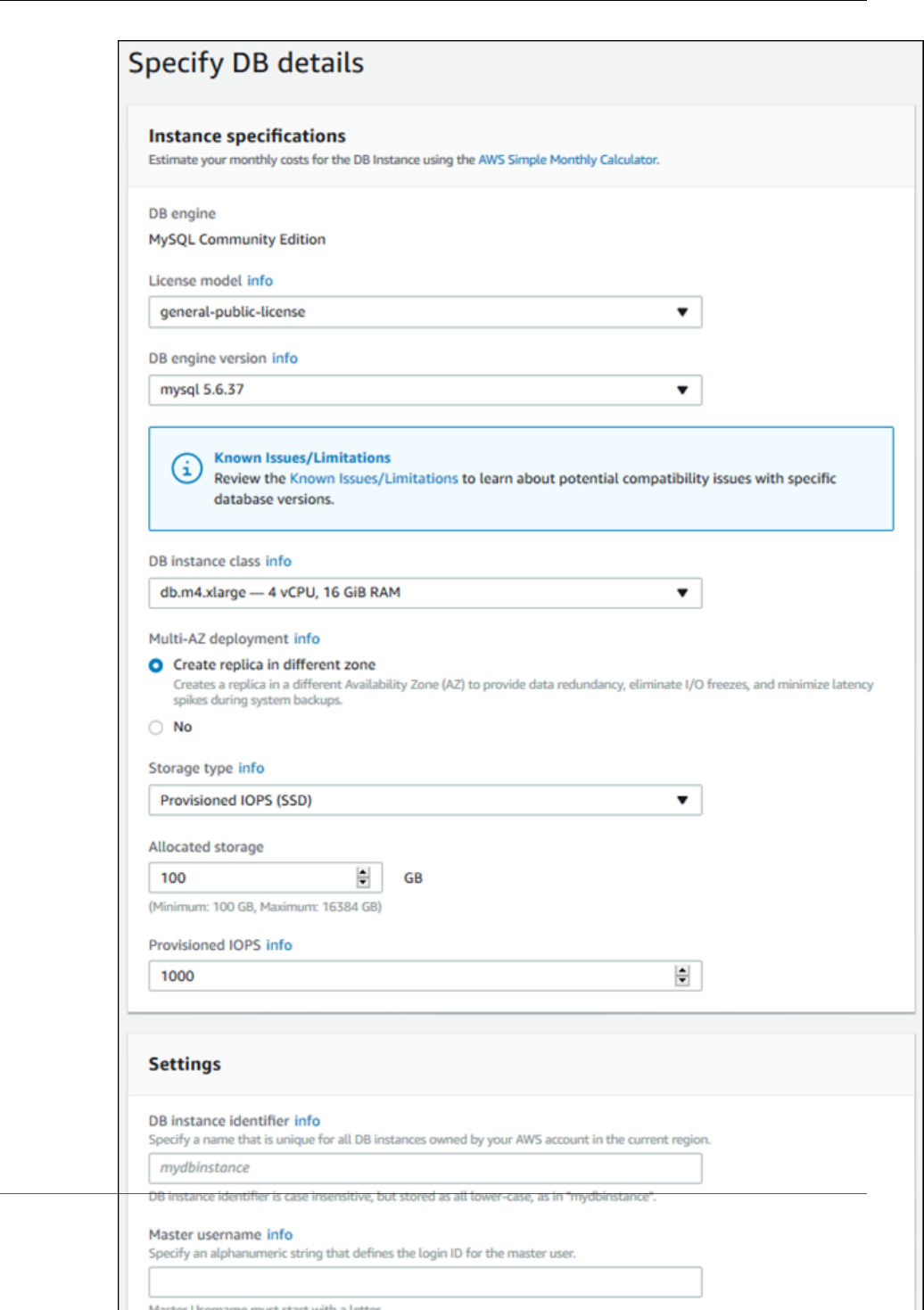Expand the DB instance class dropdown
Viewport: 924px width, 1310px height.
tap(425, 593)
